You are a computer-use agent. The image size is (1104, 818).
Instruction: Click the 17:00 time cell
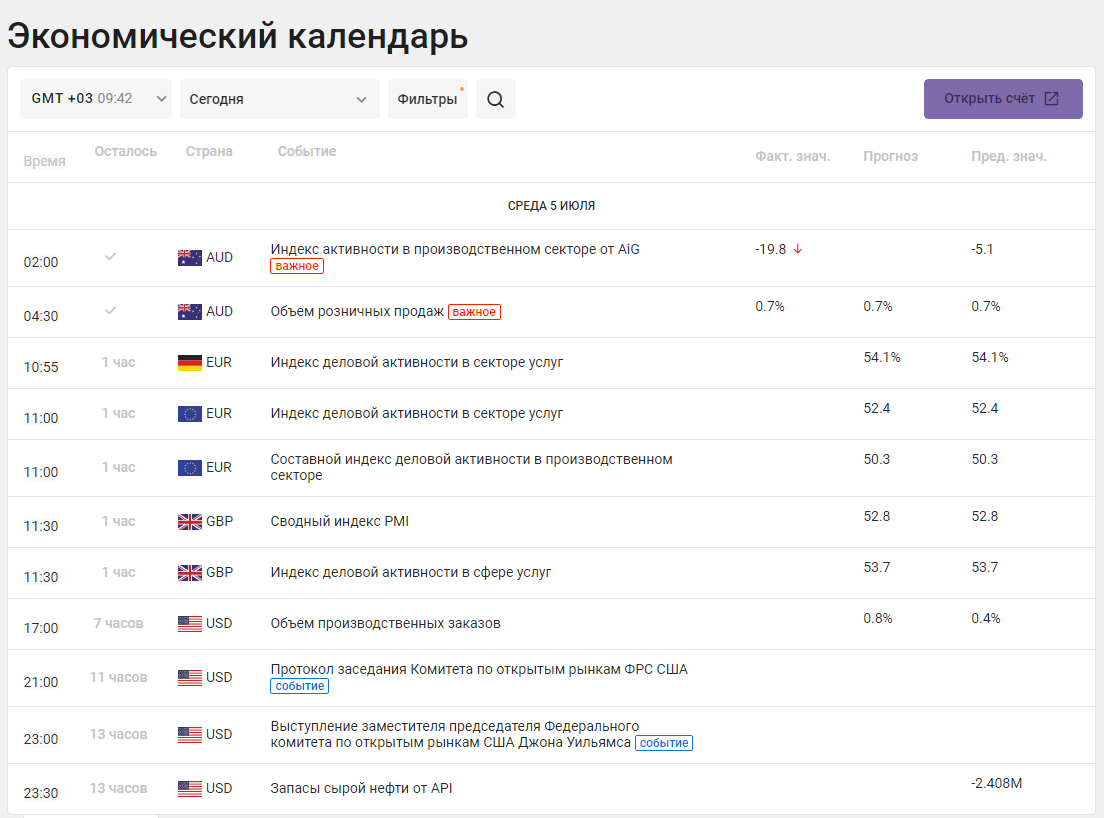point(41,628)
